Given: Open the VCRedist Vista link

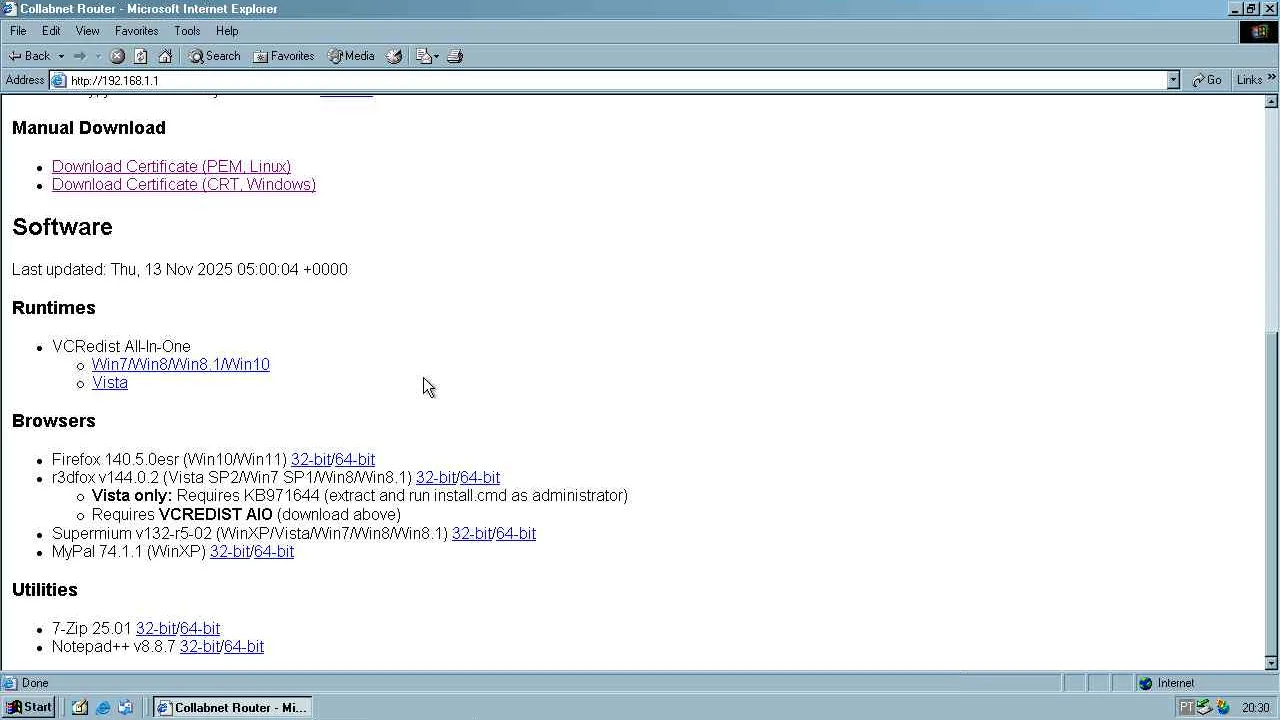Looking at the screenshot, I should click(x=110, y=383).
